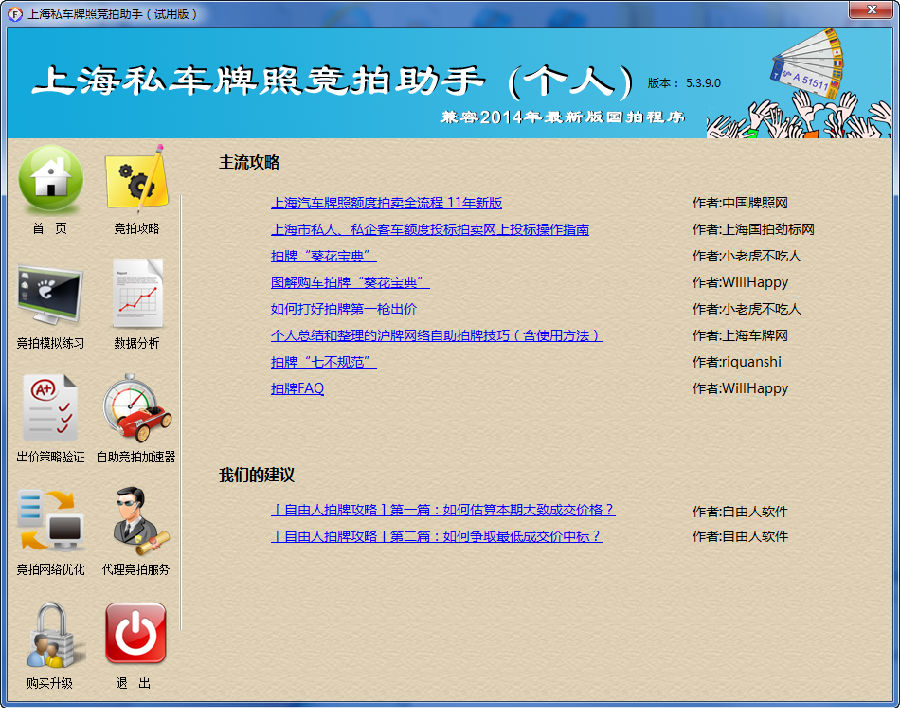This screenshot has width=900, height=708.
Task: Open the 拍牌"七不规范" link
Action: click(x=325, y=362)
